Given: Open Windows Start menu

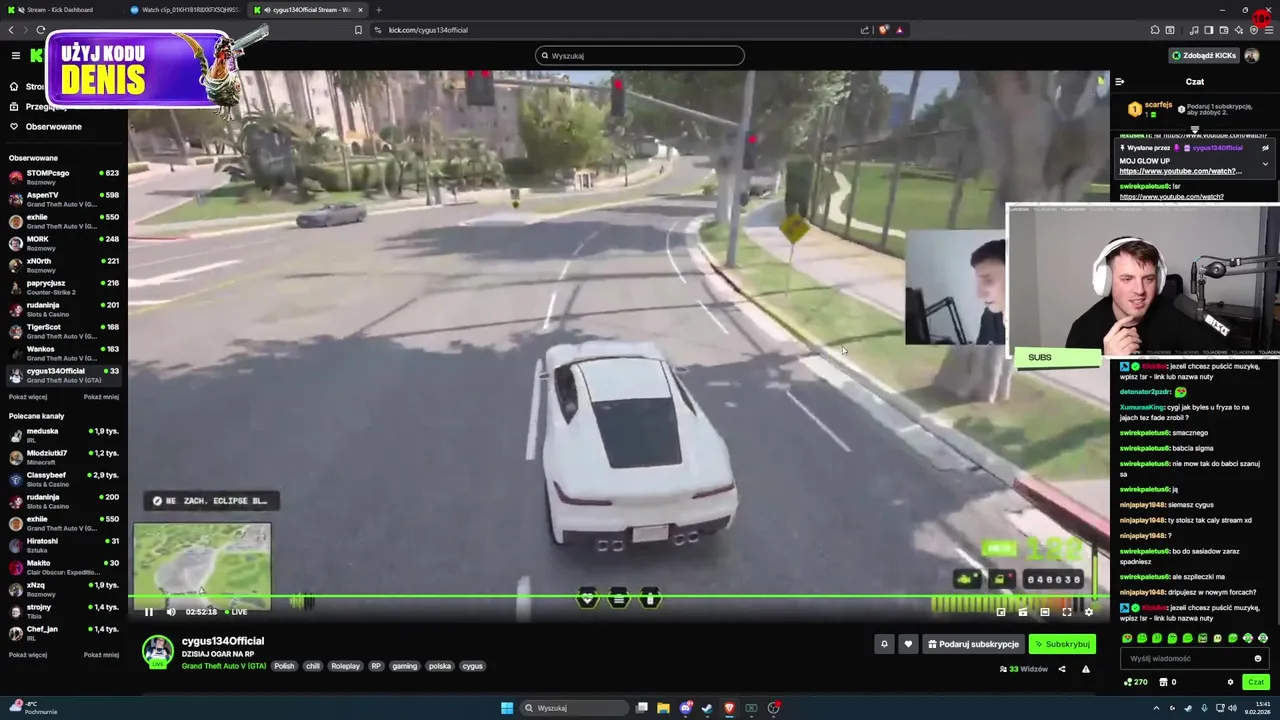Looking at the screenshot, I should click(507, 708).
